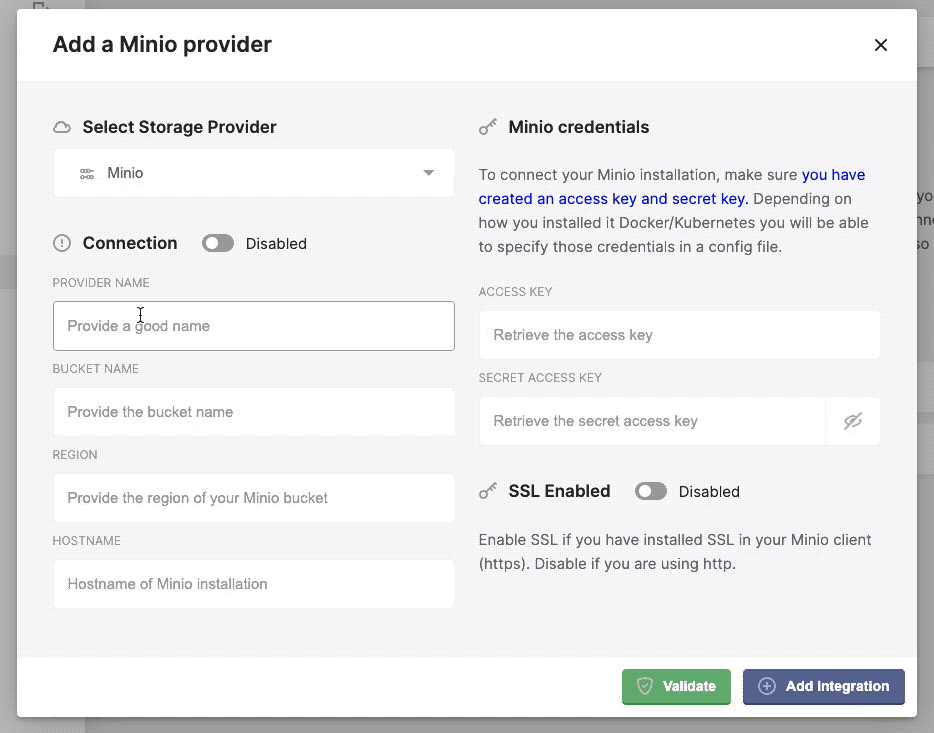
Task: Select the Hostname of Minio installation field
Action: pyautogui.click(x=253, y=584)
